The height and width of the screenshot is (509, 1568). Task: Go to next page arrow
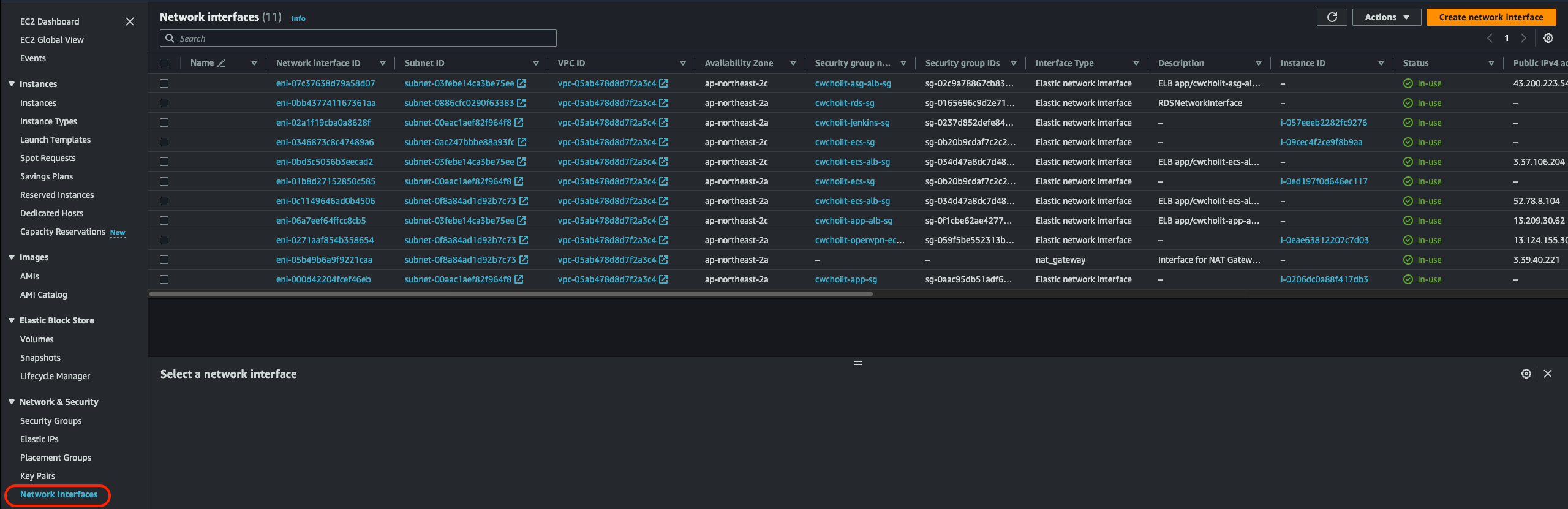(1523, 38)
